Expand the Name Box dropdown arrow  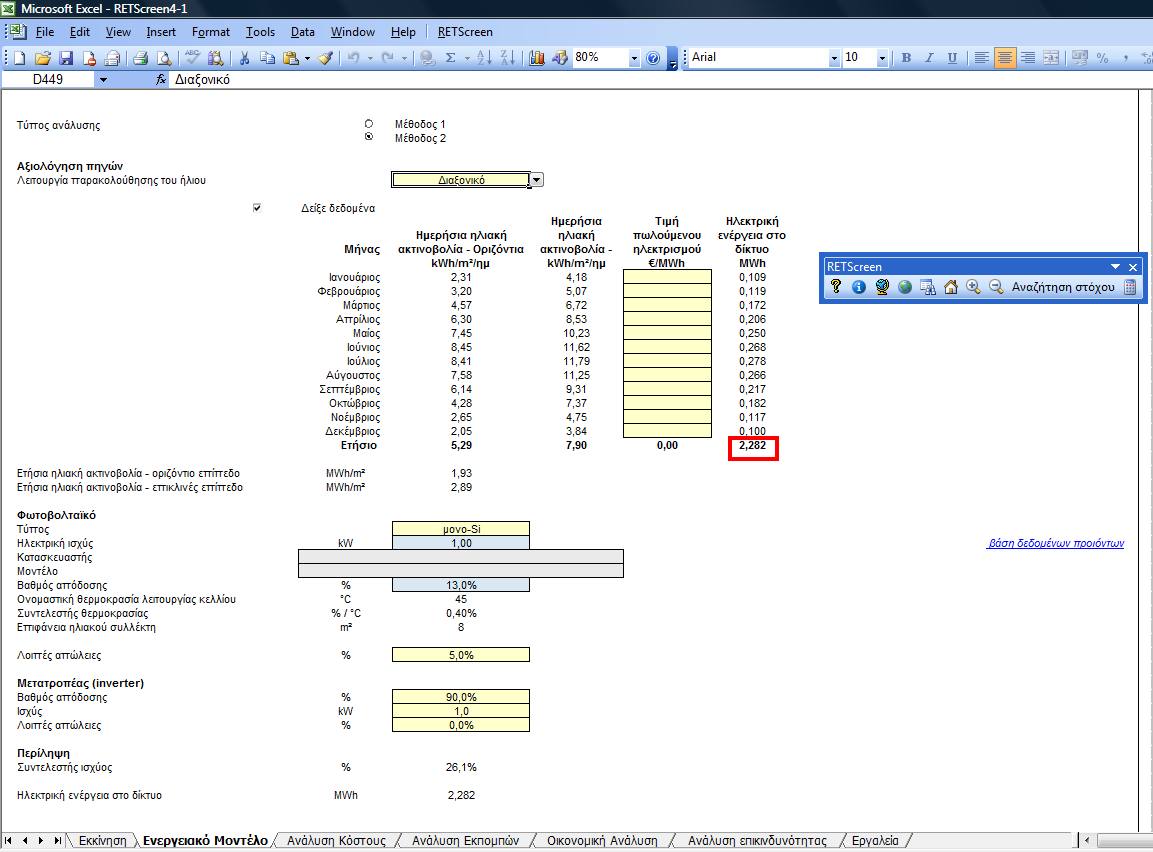point(103,79)
